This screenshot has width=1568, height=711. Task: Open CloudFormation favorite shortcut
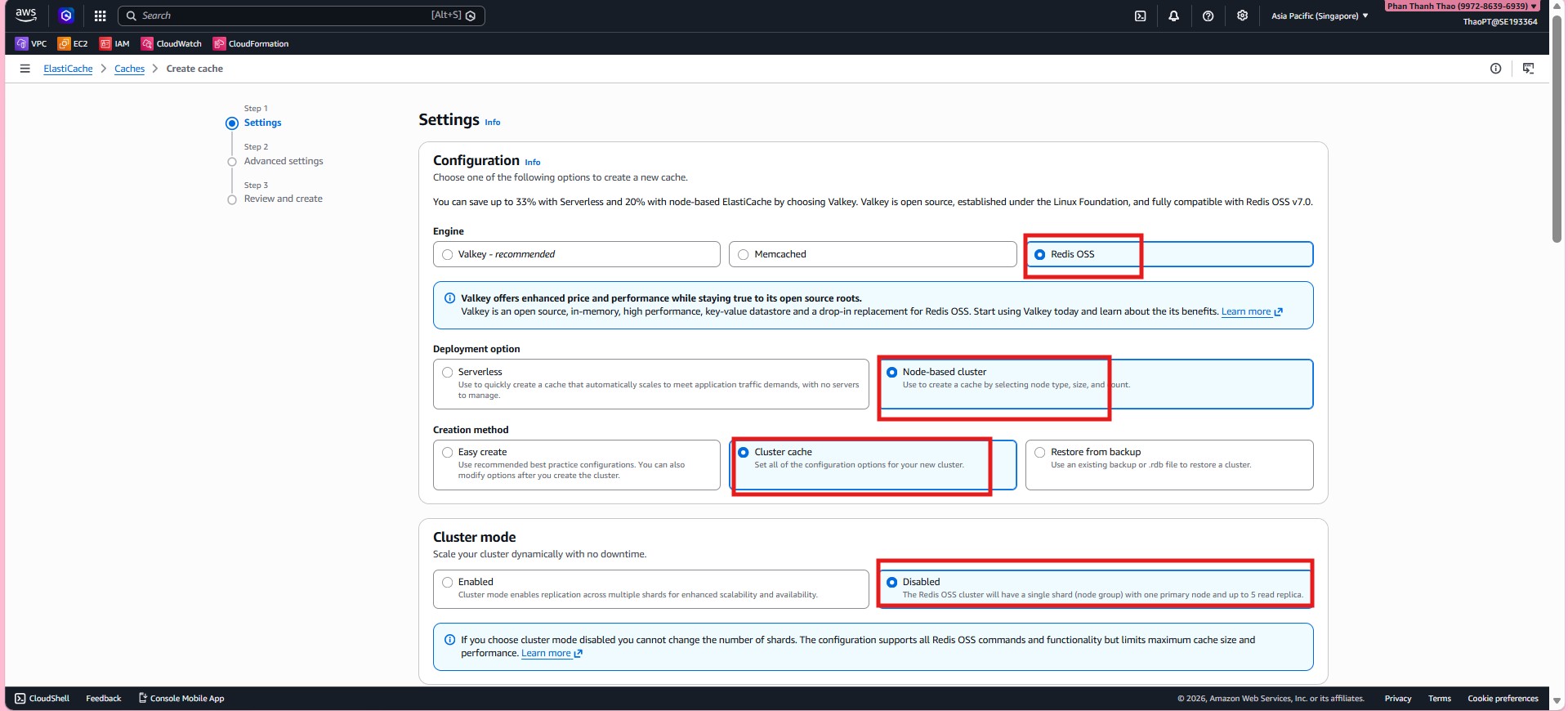coord(251,43)
